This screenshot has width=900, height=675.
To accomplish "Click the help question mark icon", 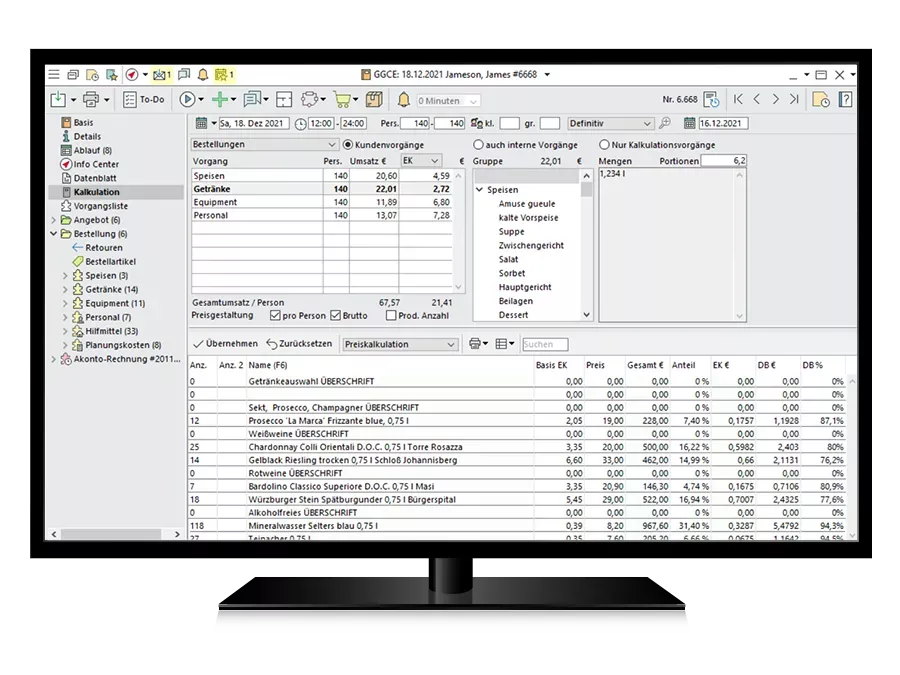I will (845, 99).
